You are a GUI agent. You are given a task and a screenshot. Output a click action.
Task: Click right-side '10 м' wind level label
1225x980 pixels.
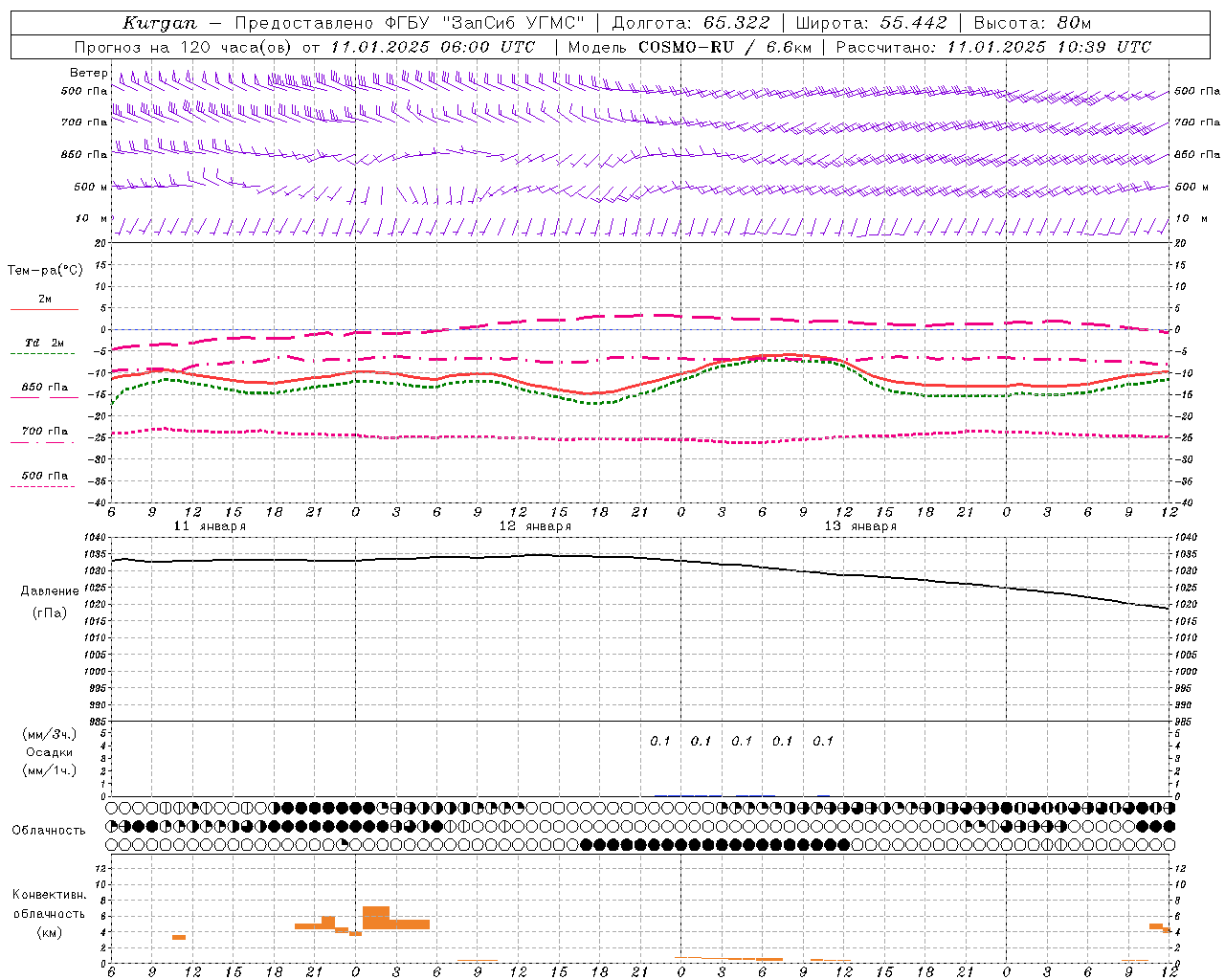(1192, 218)
